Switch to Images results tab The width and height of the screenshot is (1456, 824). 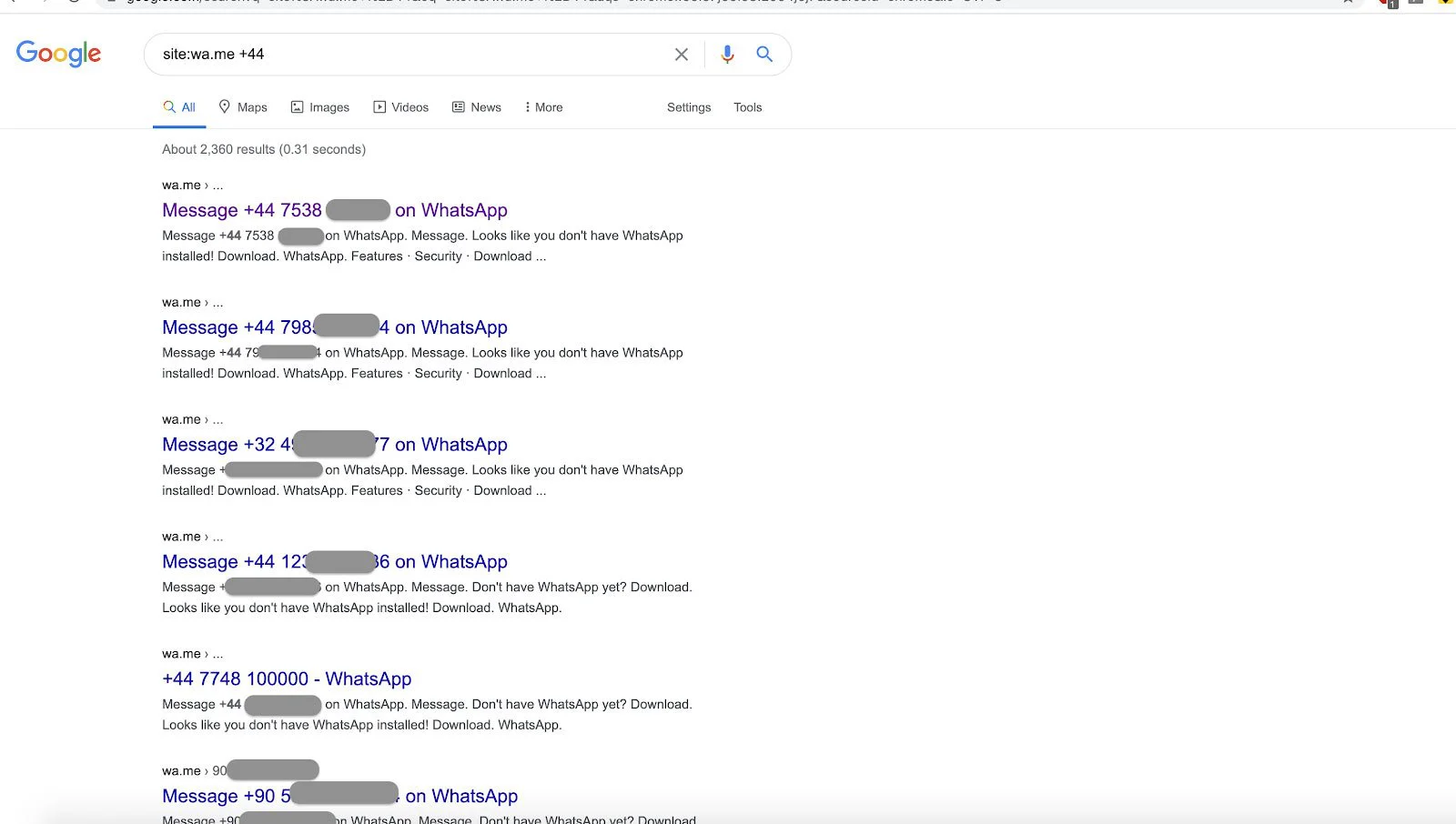click(x=319, y=107)
